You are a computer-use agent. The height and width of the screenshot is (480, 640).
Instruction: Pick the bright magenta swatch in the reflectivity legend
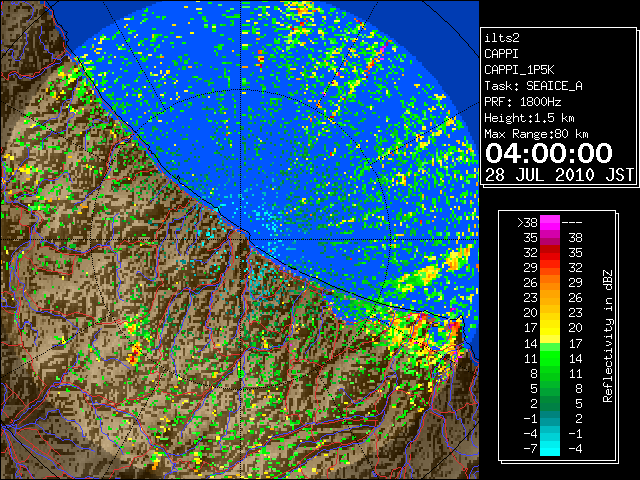[x=550, y=223]
